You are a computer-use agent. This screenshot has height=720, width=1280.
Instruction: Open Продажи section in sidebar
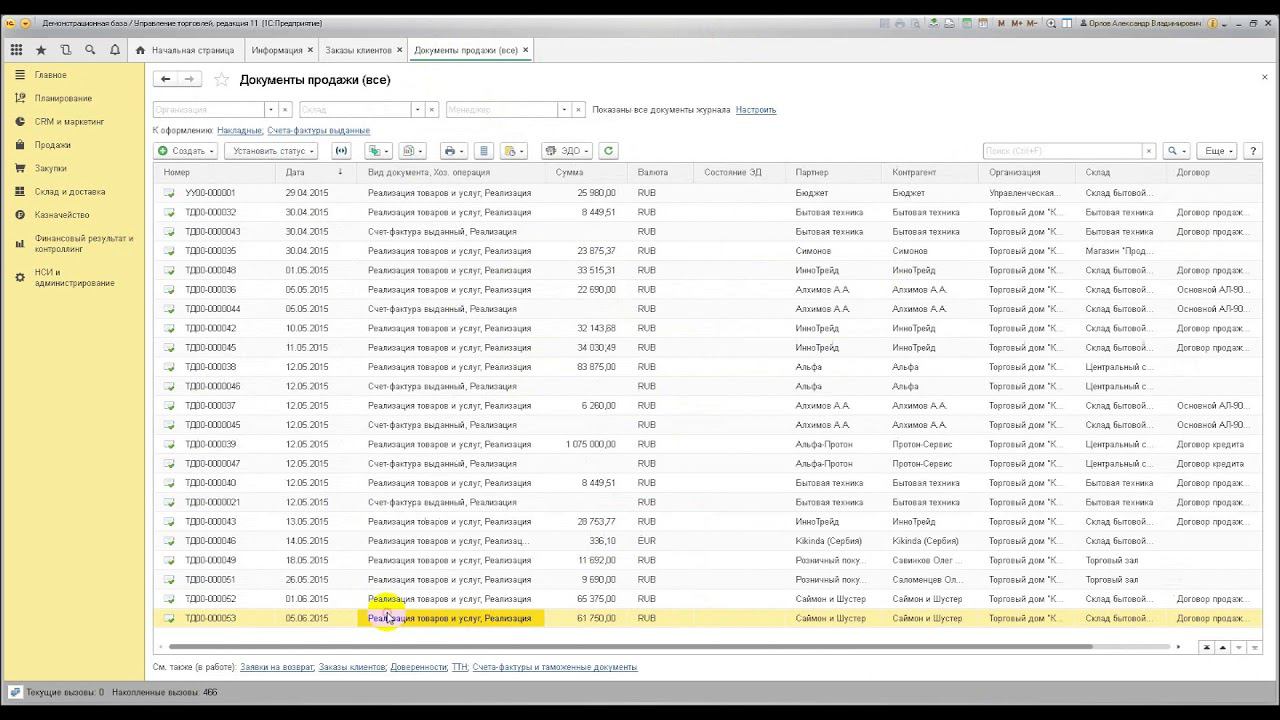pos(52,145)
